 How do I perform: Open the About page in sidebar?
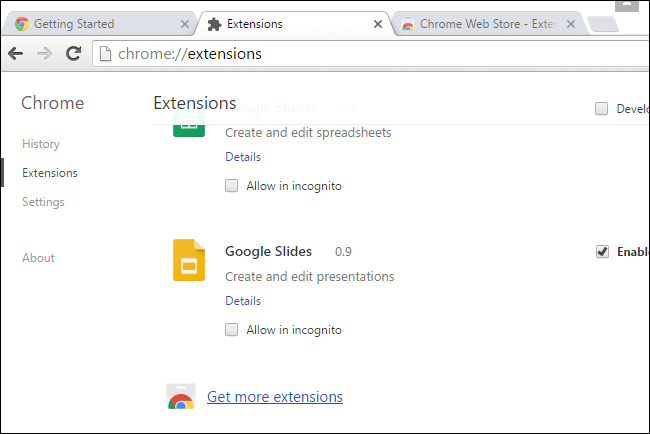[x=38, y=258]
